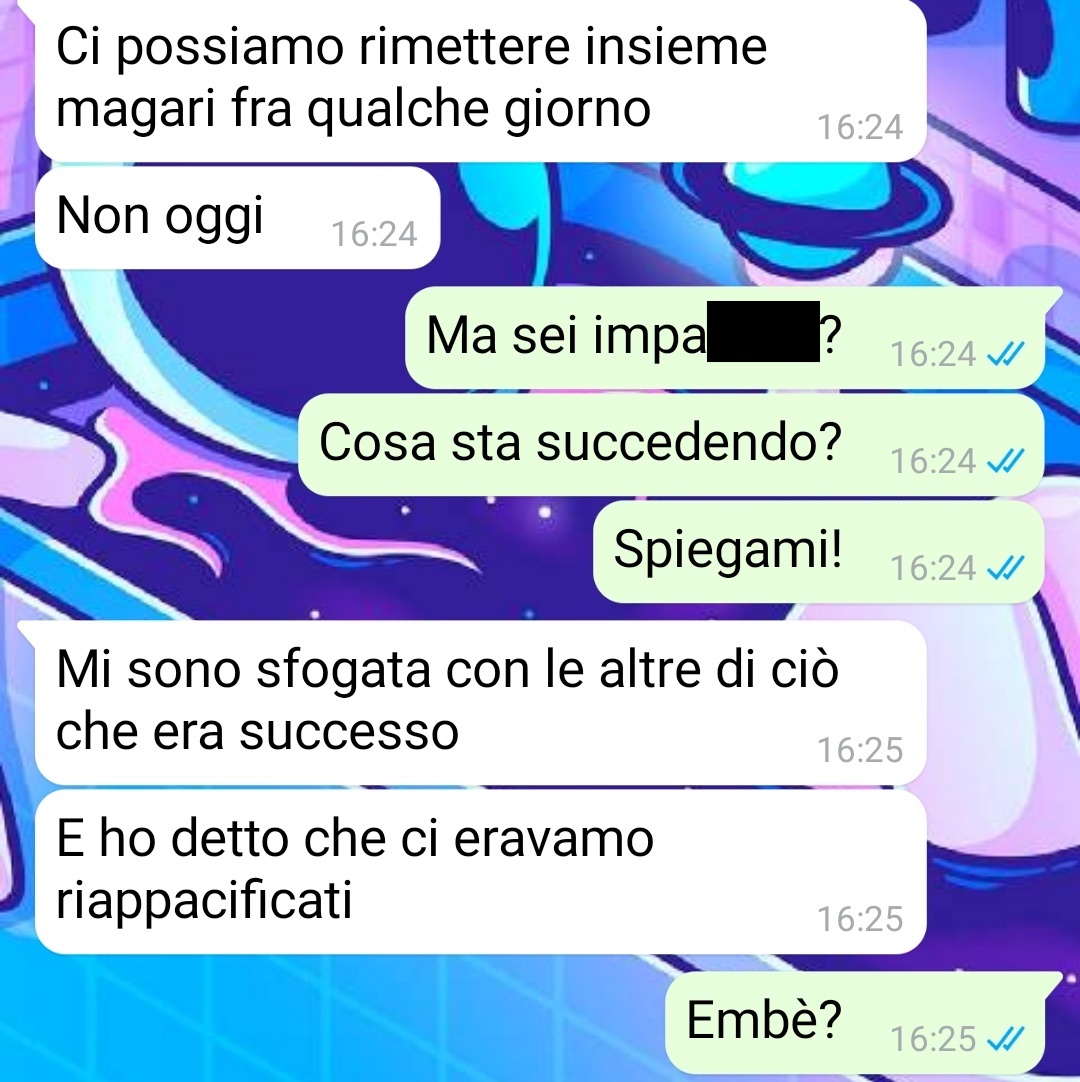
Task: Tap the 'Ma sei impa' message with censored word
Action: (x=725, y=338)
